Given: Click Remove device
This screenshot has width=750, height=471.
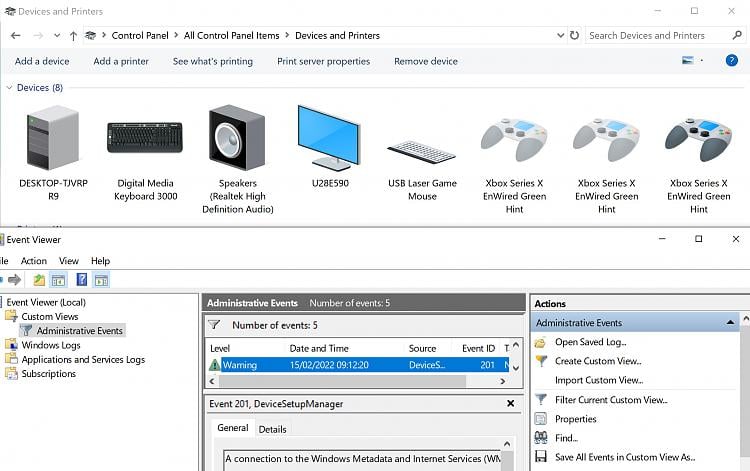Looking at the screenshot, I should [426, 61].
